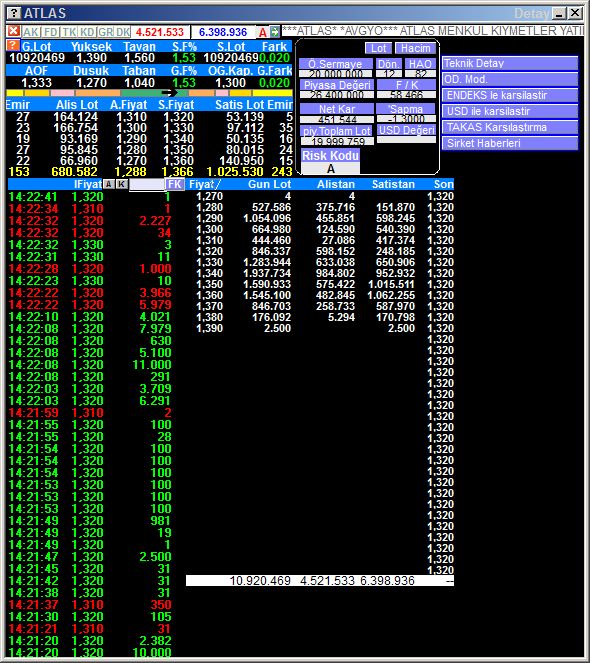The width and height of the screenshot is (590, 663).
Task: Toggle the small A filter button
Action: pyautogui.click(x=109, y=184)
